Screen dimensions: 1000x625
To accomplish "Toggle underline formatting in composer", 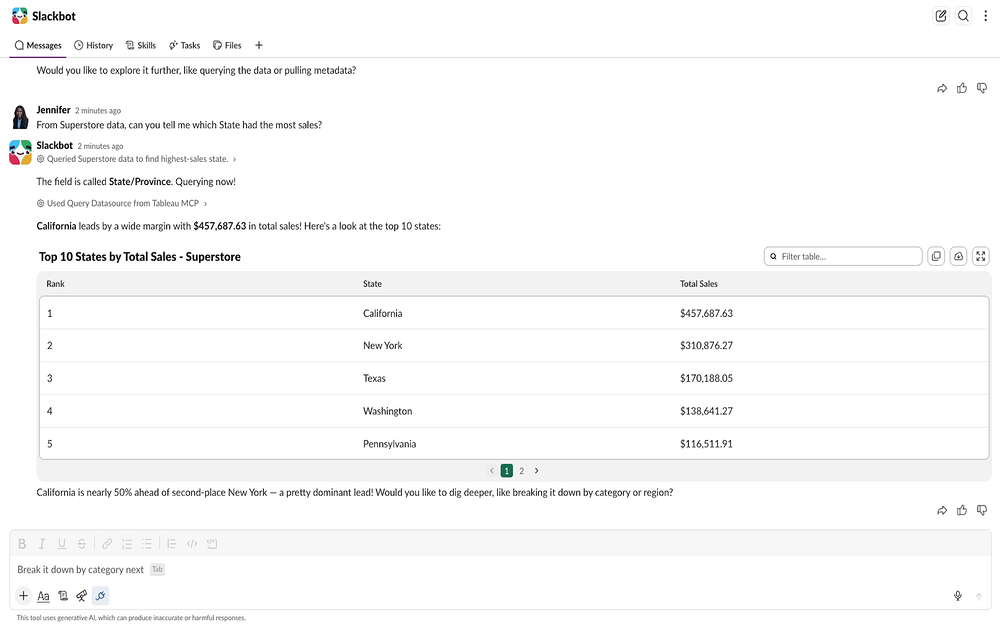I will click(x=62, y=543).
